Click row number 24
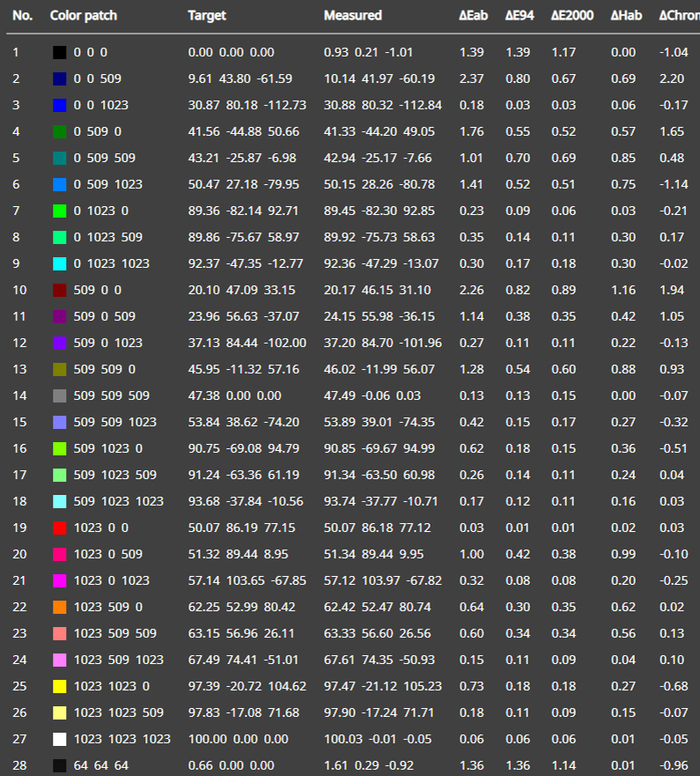This screenshot has height=776, width=700. pos(19,660)
